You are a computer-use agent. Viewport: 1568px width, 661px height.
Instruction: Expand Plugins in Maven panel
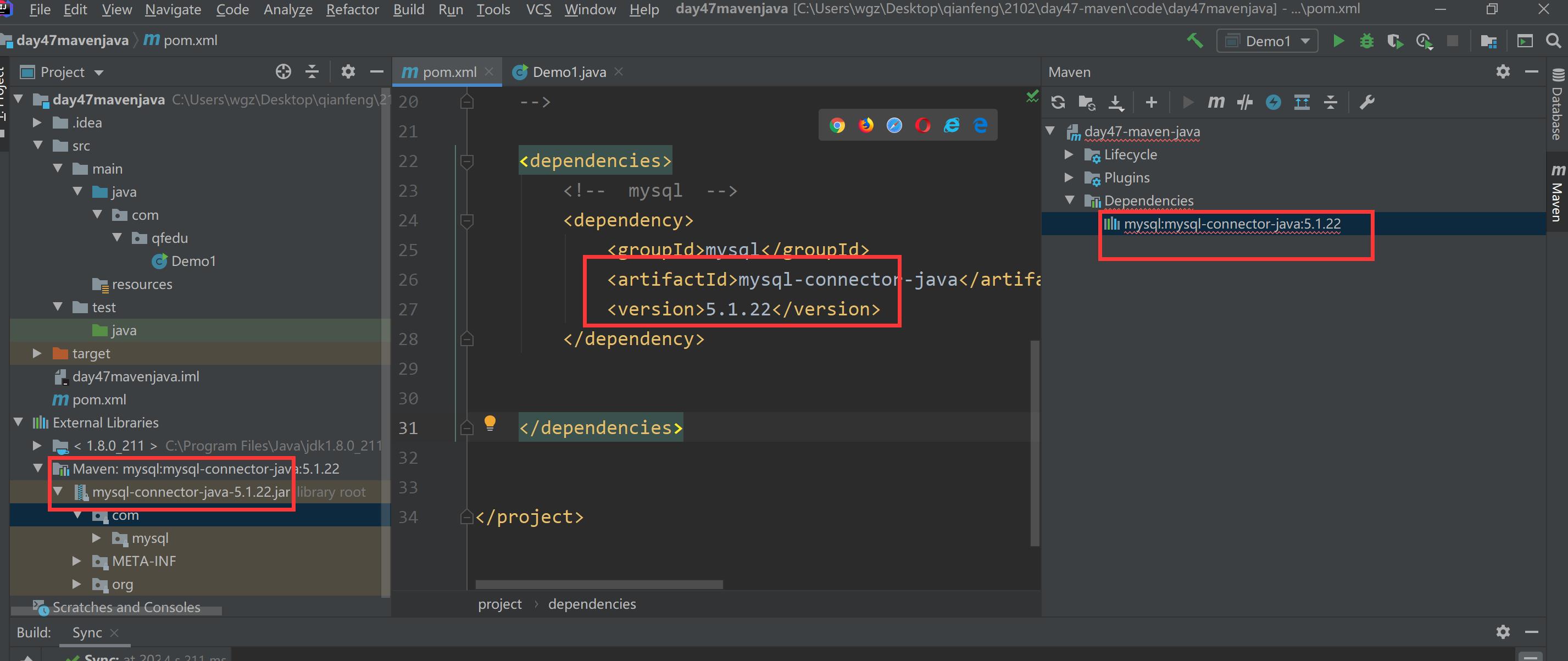1069,177
